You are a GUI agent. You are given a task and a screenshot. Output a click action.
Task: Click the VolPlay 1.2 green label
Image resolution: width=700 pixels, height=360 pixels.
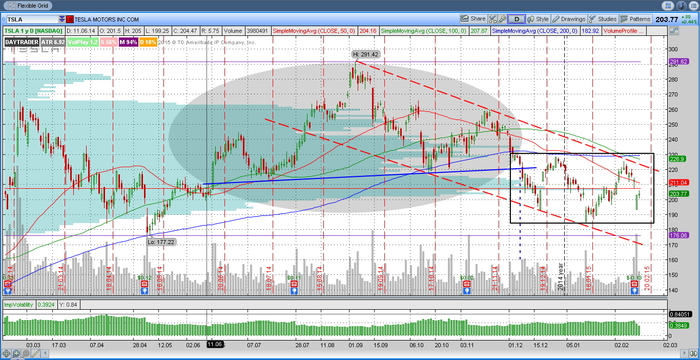coord(83,42)
